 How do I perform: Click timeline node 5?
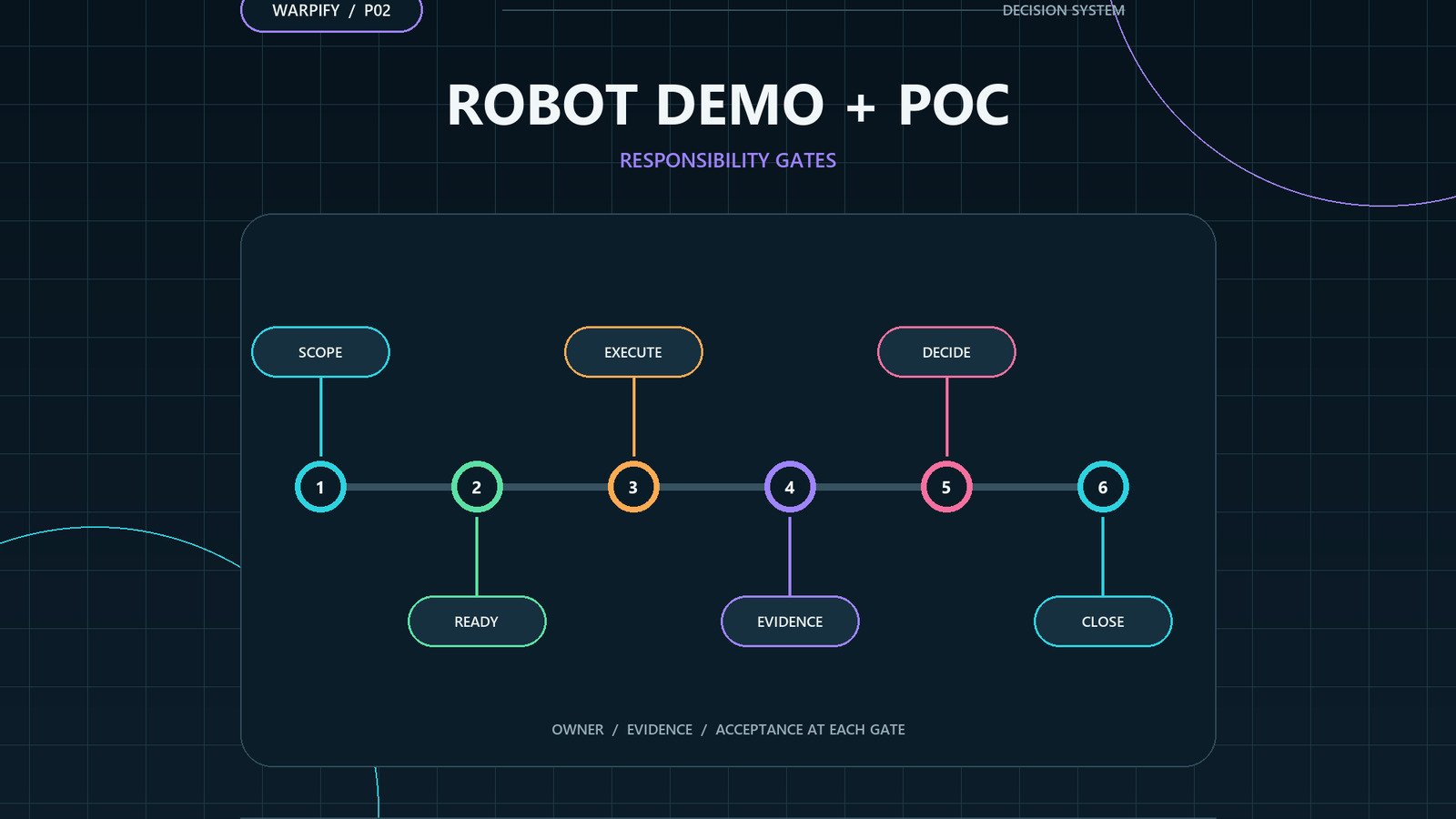[x=946, y=487]
